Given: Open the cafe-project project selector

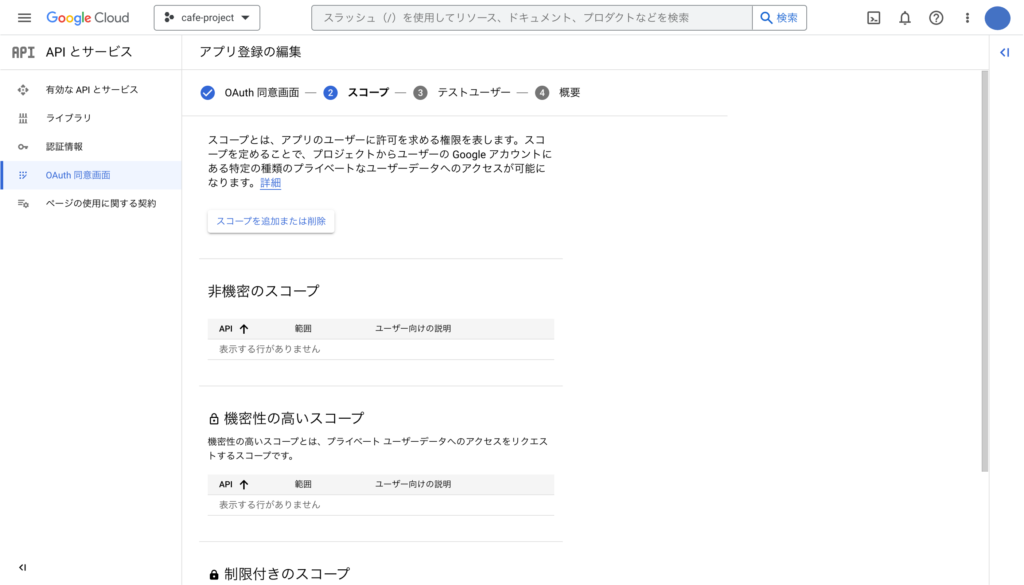Looking at the screenshot, I should click(207, 18).
